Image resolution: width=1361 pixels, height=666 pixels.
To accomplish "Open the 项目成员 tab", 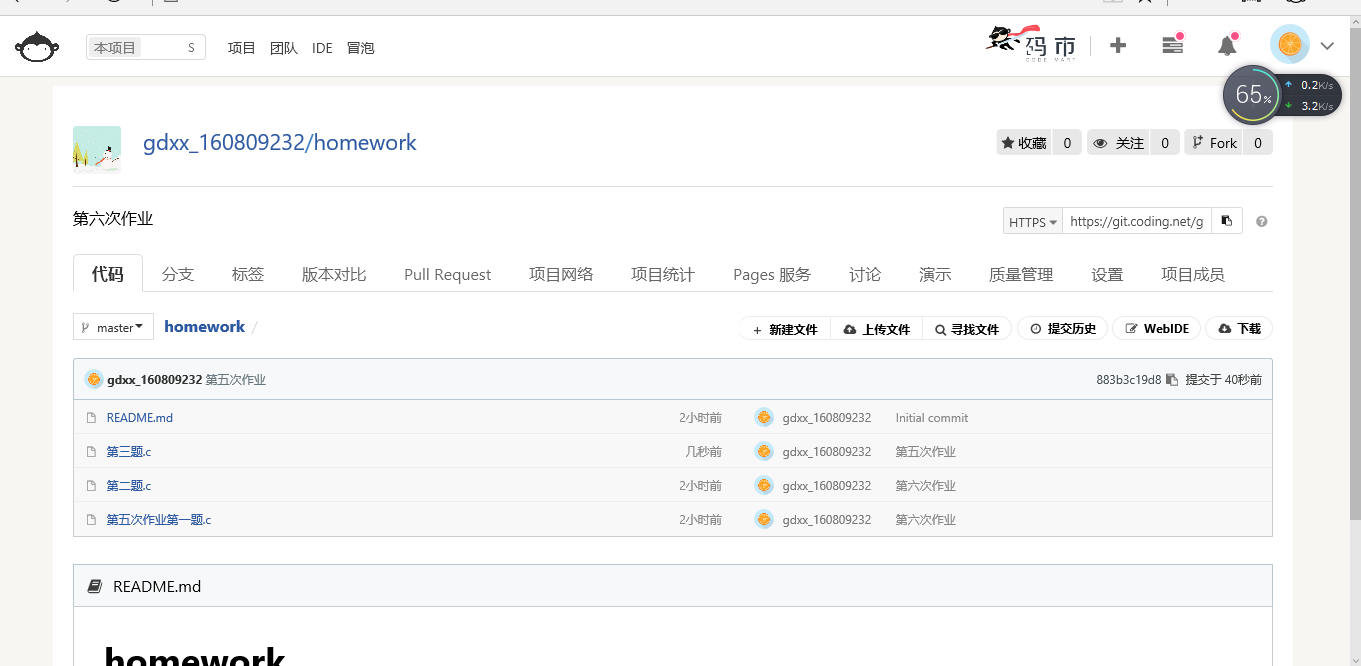I will (x=1193, y=274).
